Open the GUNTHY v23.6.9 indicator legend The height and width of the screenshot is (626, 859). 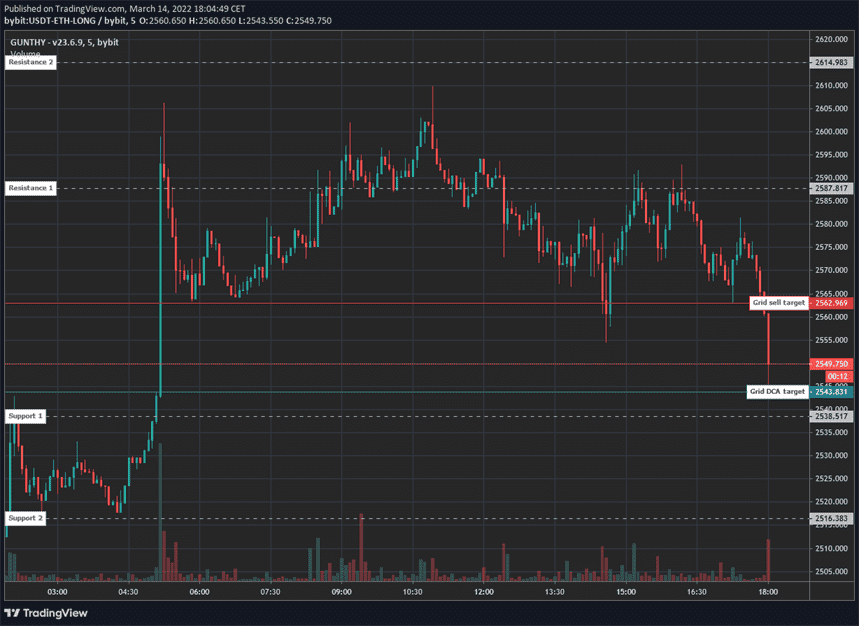pyautogui.click(x=62, y=40)
